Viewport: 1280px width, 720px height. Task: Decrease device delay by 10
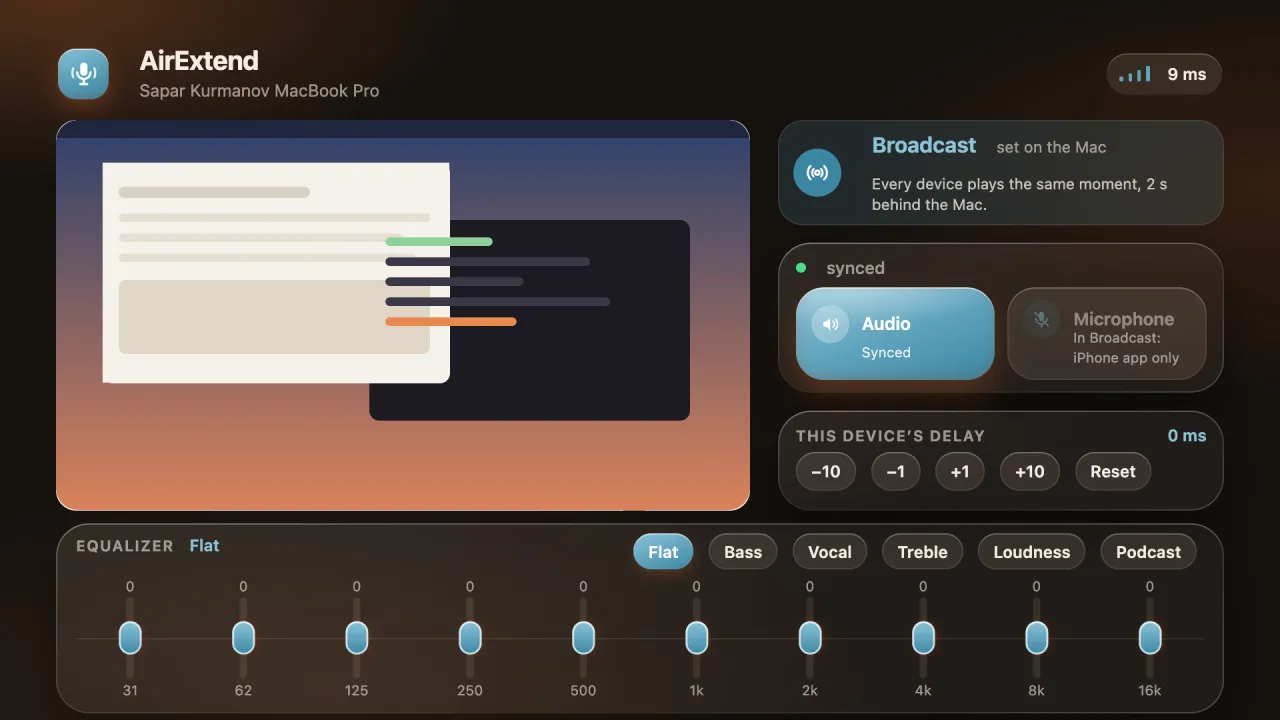(x=826, y=472)
